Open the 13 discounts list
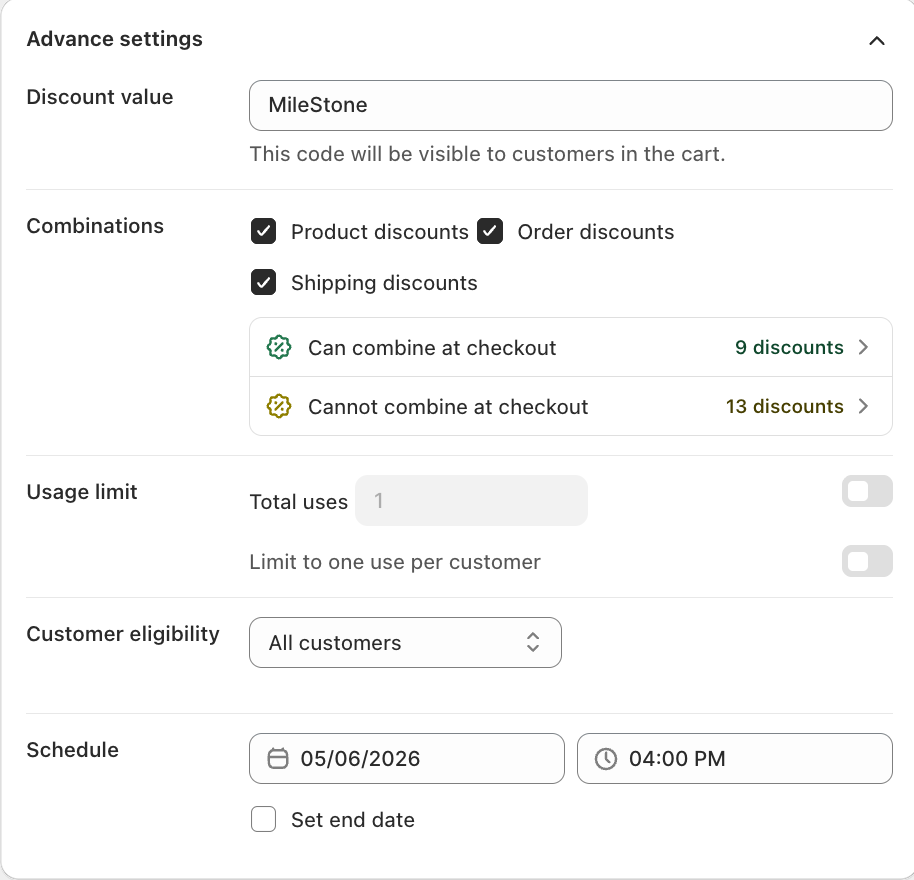This screenshot has height=880, width=914. pos(785,406)
